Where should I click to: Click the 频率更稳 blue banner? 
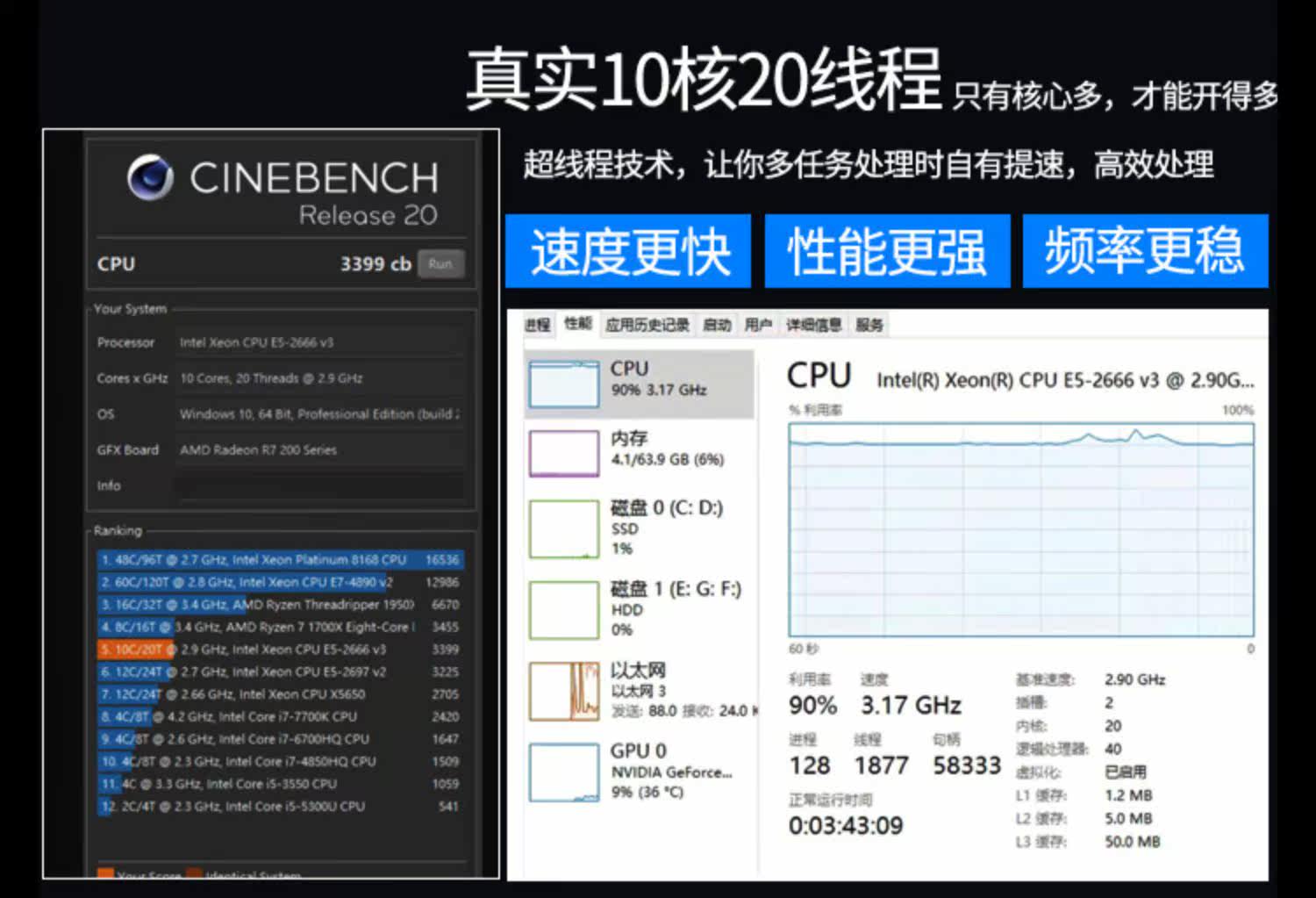1145,251
